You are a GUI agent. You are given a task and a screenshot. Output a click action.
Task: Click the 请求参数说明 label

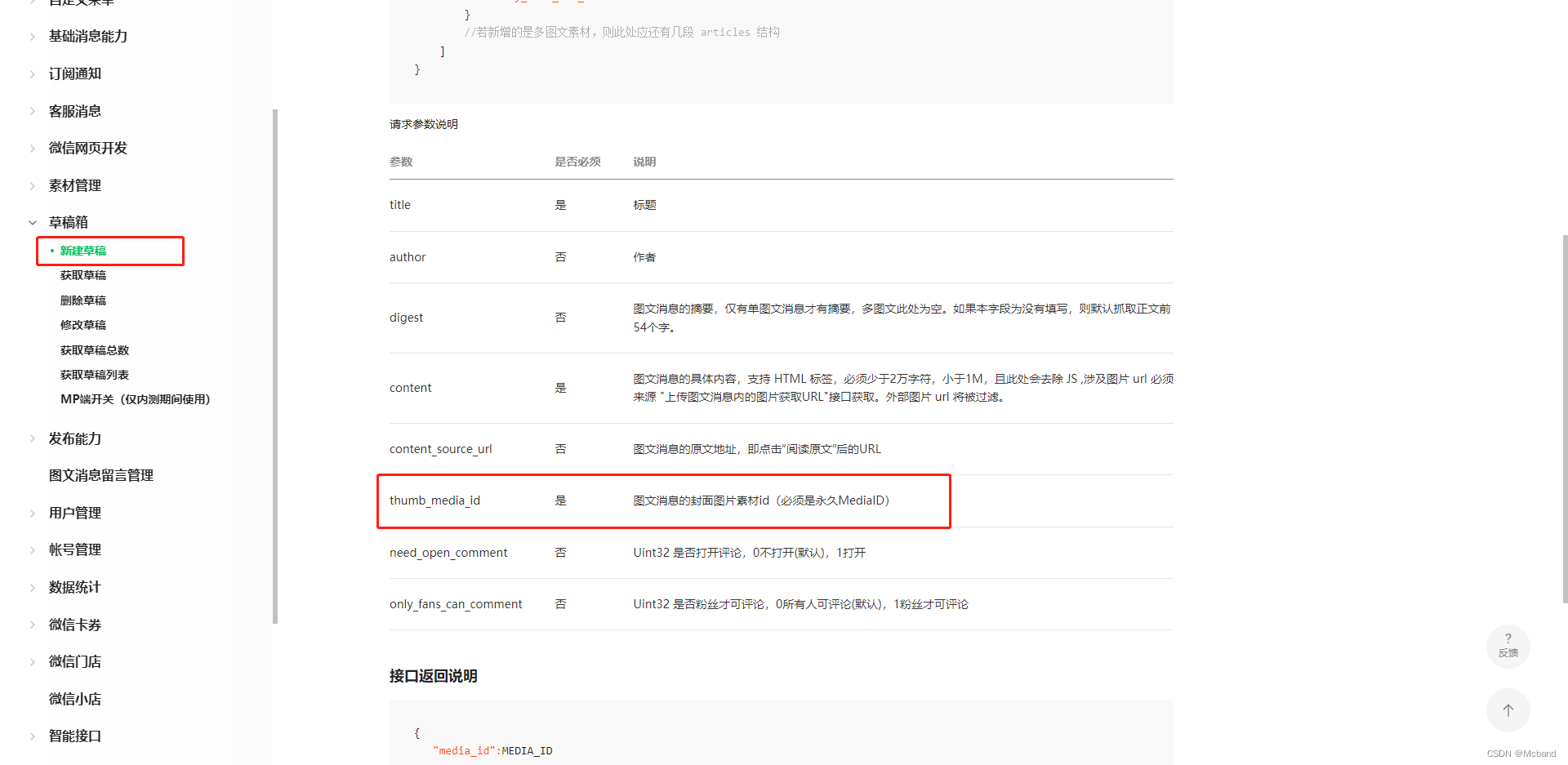click(x=424, y=124)
